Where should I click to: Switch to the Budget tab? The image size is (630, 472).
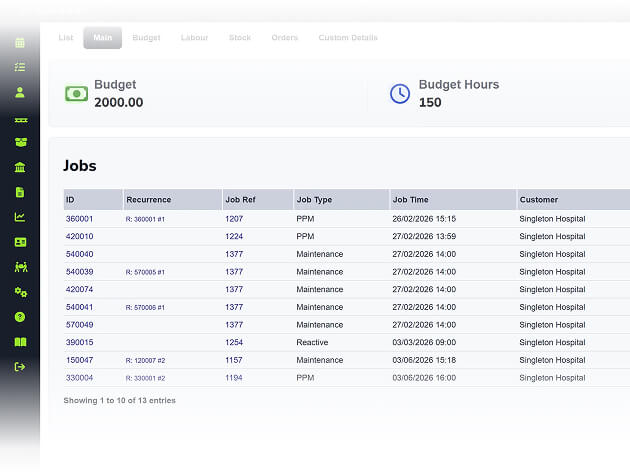click(146, 38)
